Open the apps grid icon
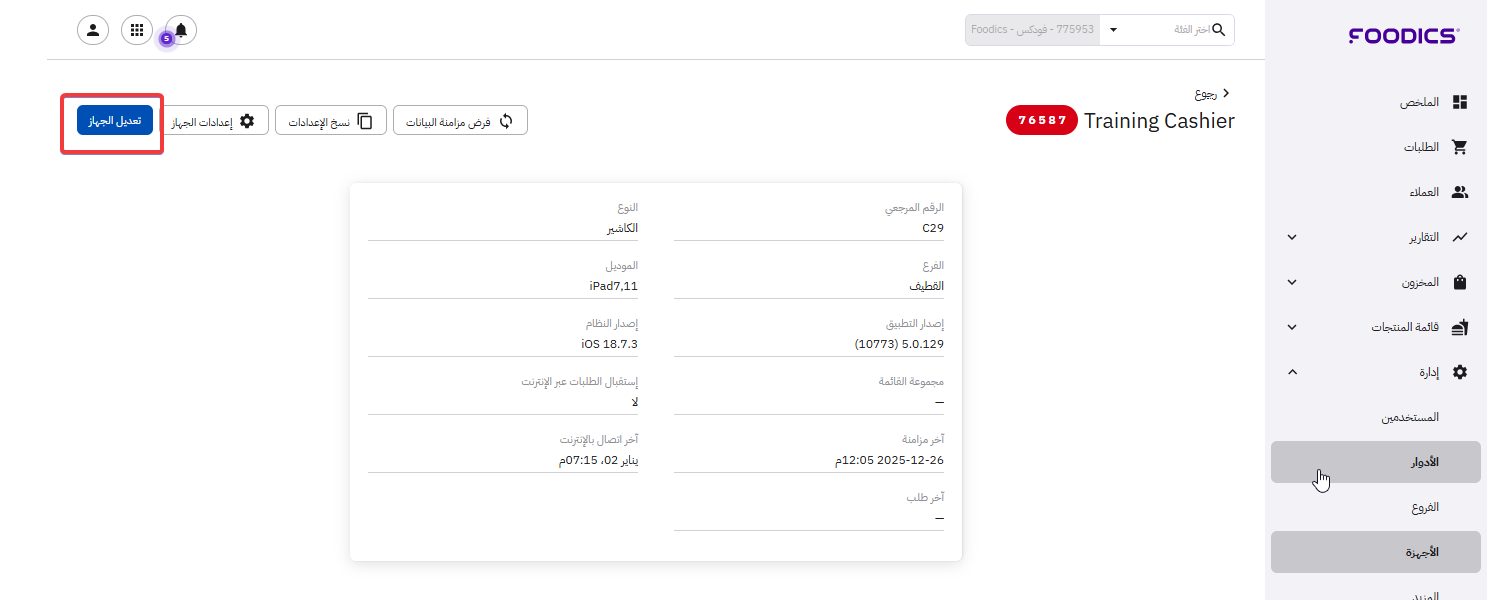The height and width of the screenshot is (600, 1492). pos(137,30)
